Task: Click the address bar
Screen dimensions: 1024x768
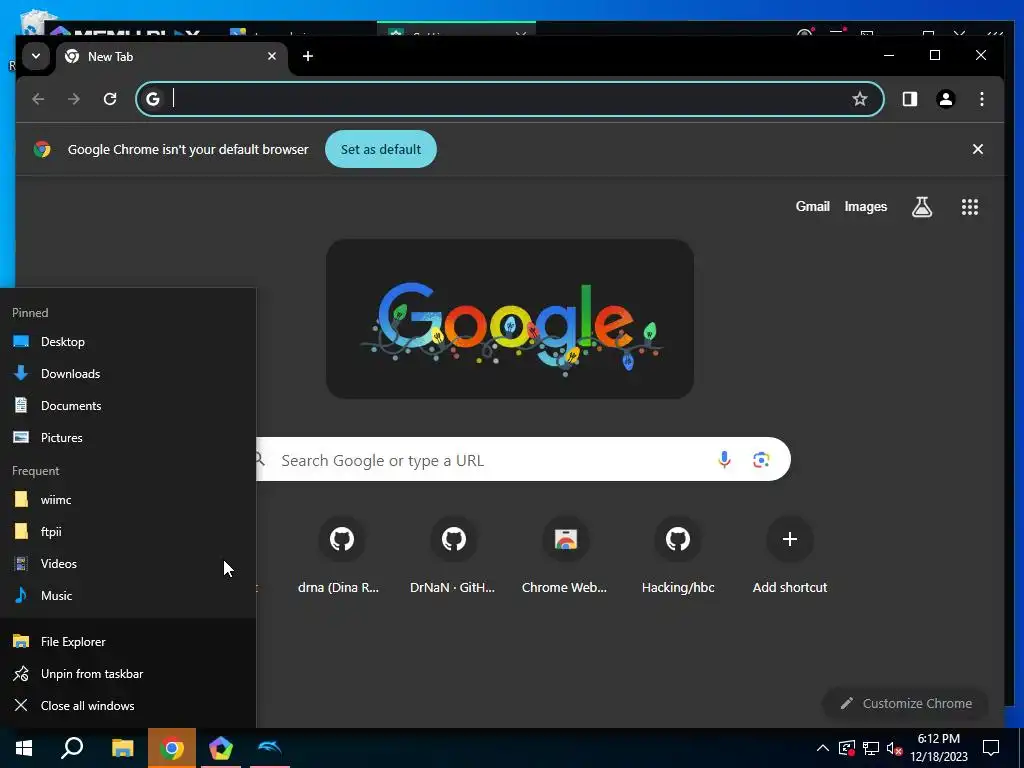Action: pyautogui.click(x=510, y=99)
